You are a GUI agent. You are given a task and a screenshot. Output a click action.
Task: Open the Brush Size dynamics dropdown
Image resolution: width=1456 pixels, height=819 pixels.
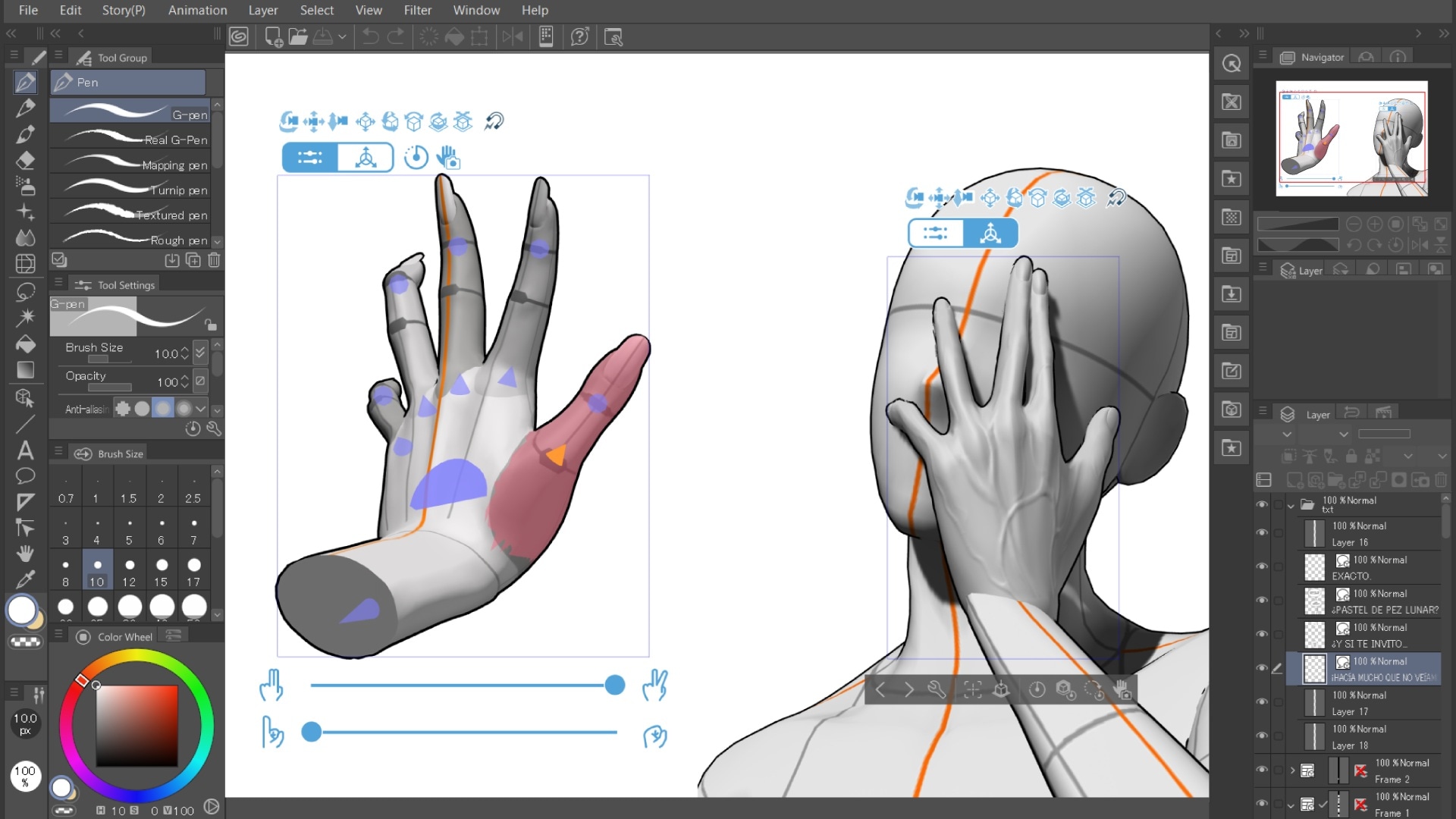tap(200, 352)
